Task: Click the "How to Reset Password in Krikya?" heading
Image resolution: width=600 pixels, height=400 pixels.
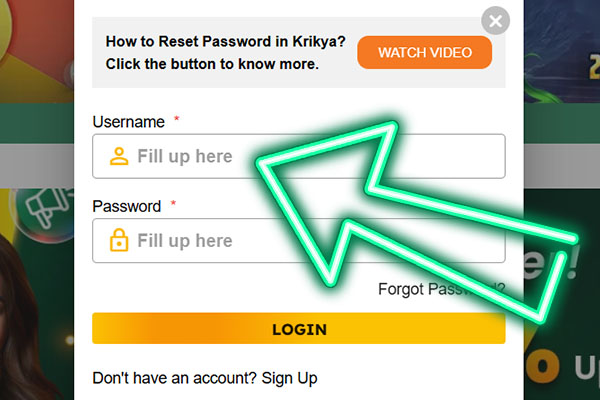Action: (225, 43)
